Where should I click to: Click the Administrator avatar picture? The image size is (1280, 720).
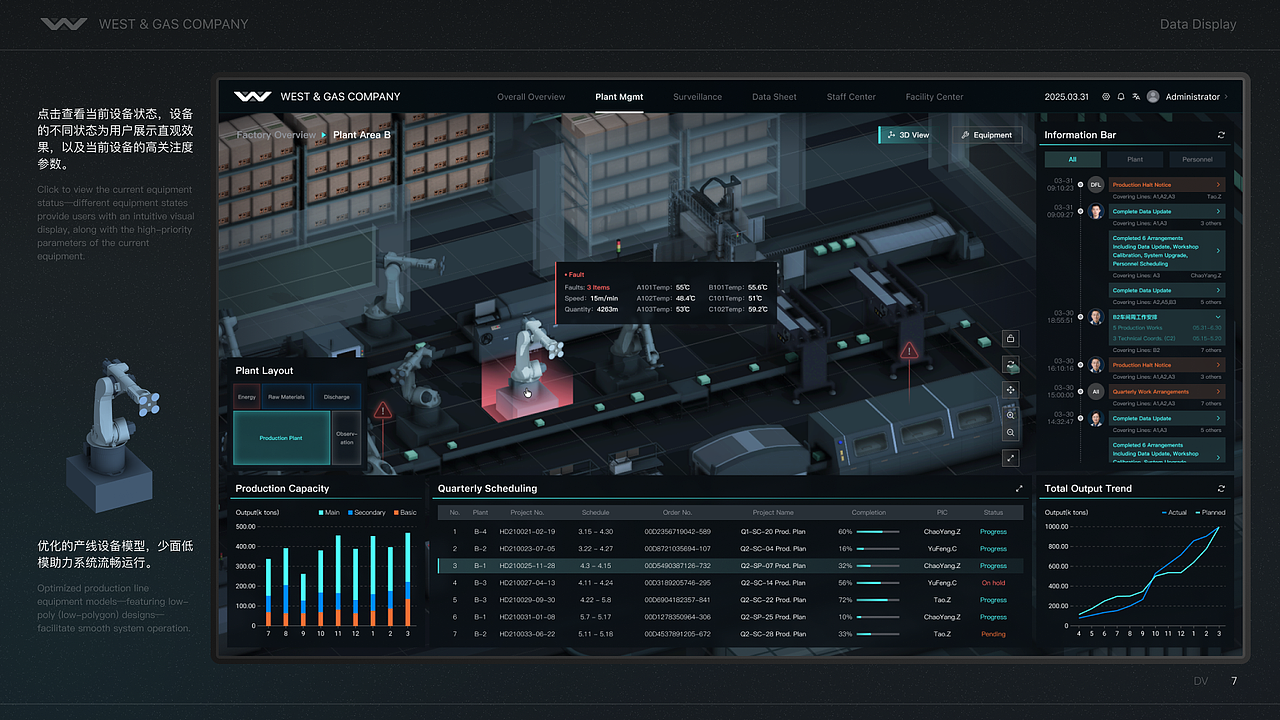[1153, 97]
